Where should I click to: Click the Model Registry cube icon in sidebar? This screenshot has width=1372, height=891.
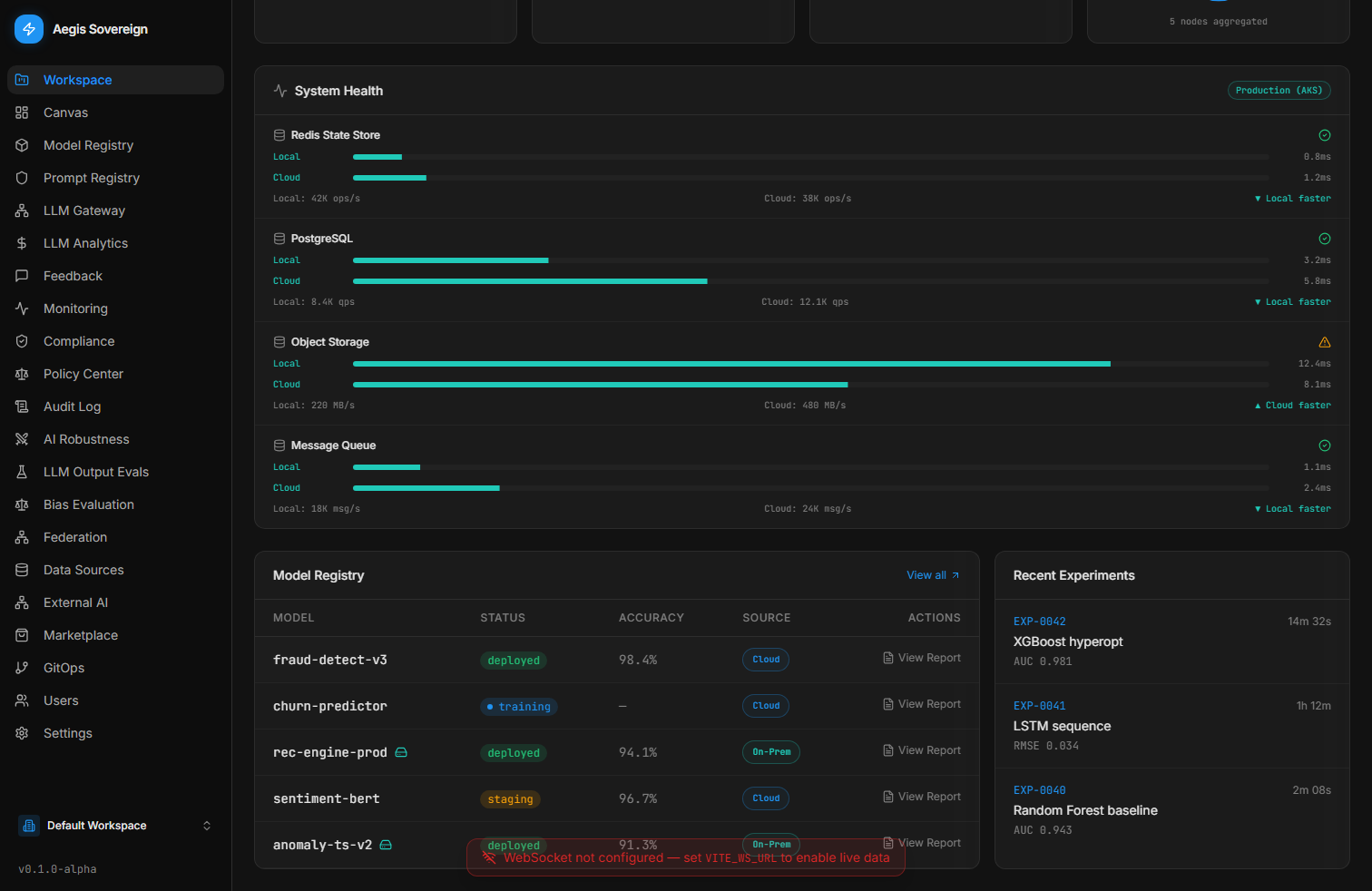pos(22,145)
